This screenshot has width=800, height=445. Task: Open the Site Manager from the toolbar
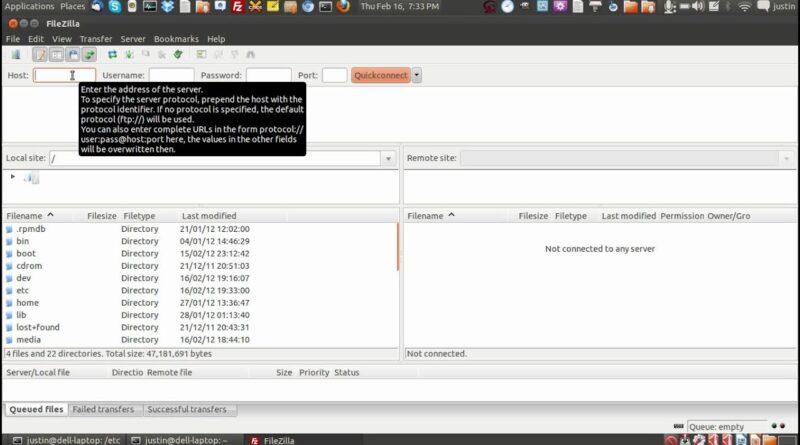(x=16, y=55)
